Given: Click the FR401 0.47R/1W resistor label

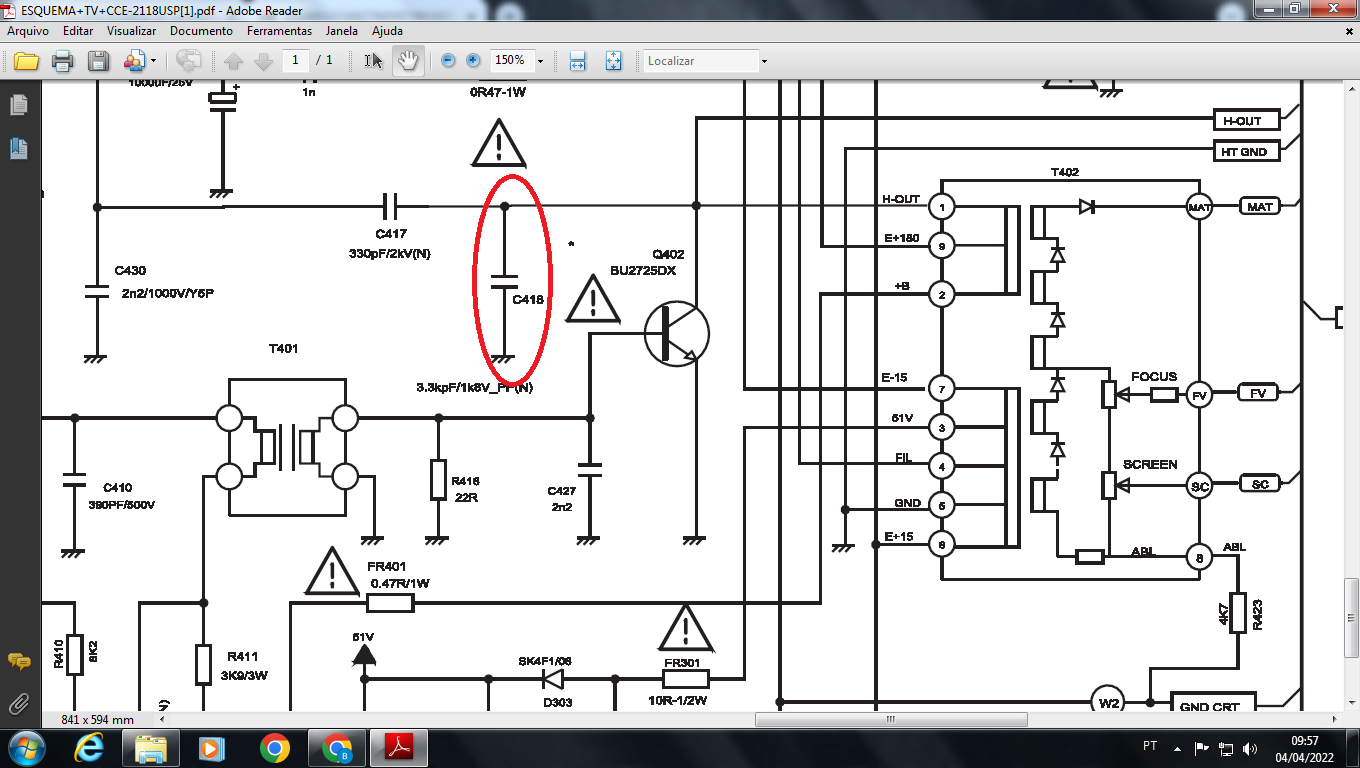Looking at the screenshot, I should [x=399, y=575].
